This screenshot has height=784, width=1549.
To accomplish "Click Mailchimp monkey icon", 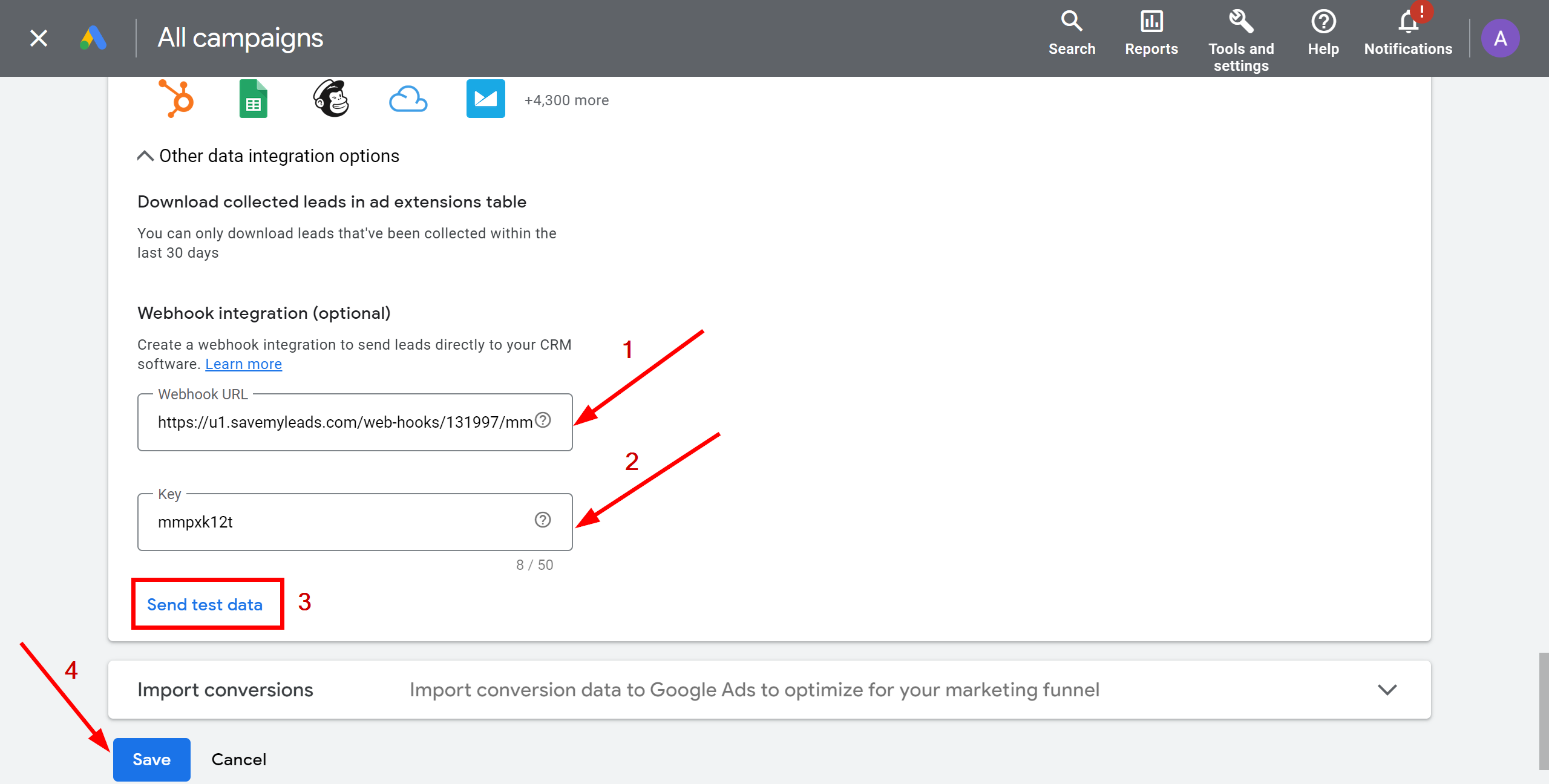I will pyautogui.click(x=330, y=98).
